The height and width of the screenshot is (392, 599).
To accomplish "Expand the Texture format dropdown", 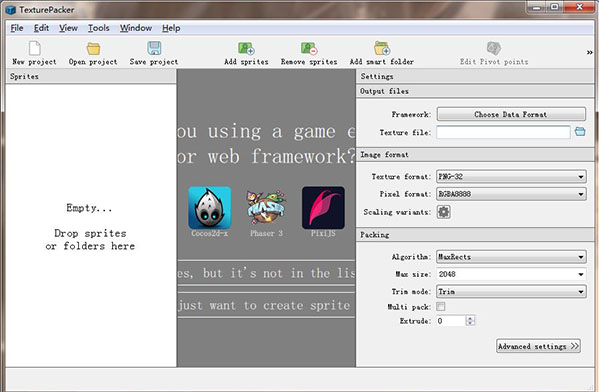I will point(511,177).
